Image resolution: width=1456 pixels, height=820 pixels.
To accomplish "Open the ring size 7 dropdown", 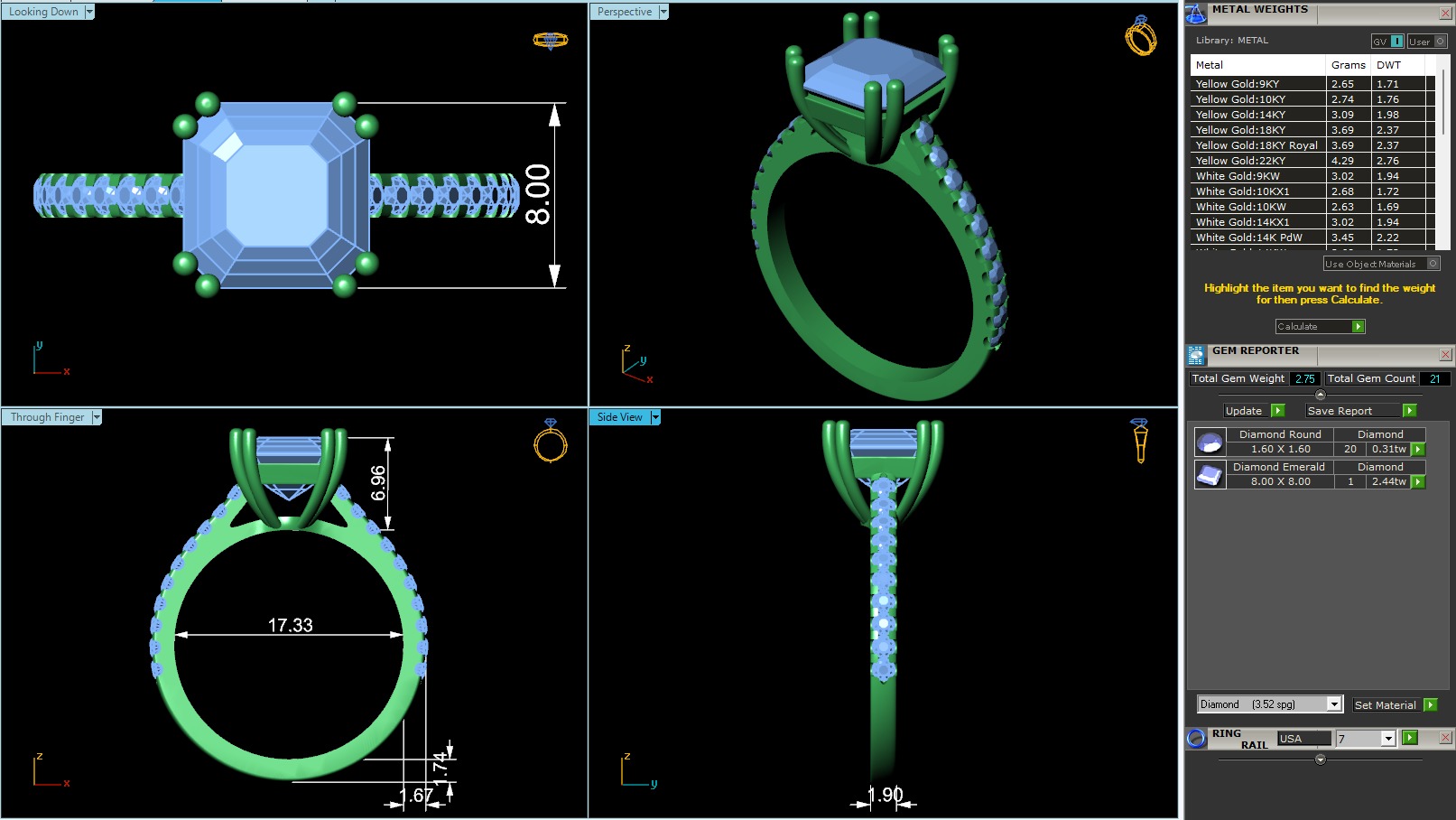I will [1388, 739].
